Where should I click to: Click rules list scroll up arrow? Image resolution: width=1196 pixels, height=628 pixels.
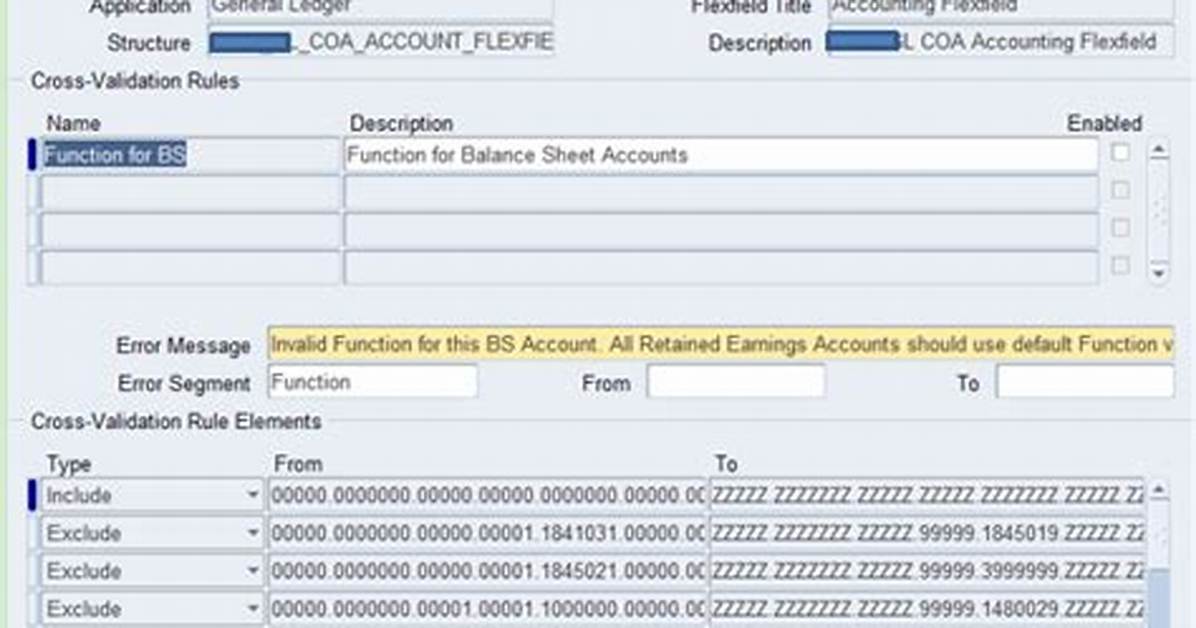click(x=1159, y=151)
